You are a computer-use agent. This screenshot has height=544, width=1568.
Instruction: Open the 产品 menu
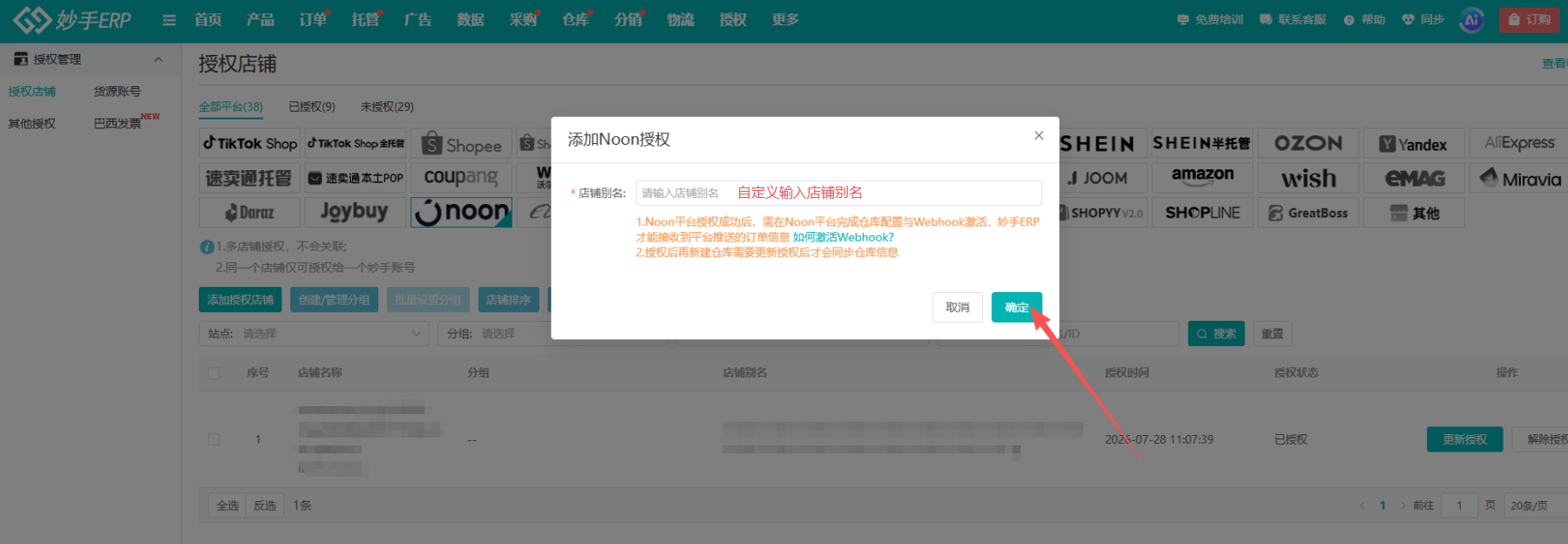click(x=261, y=19)
